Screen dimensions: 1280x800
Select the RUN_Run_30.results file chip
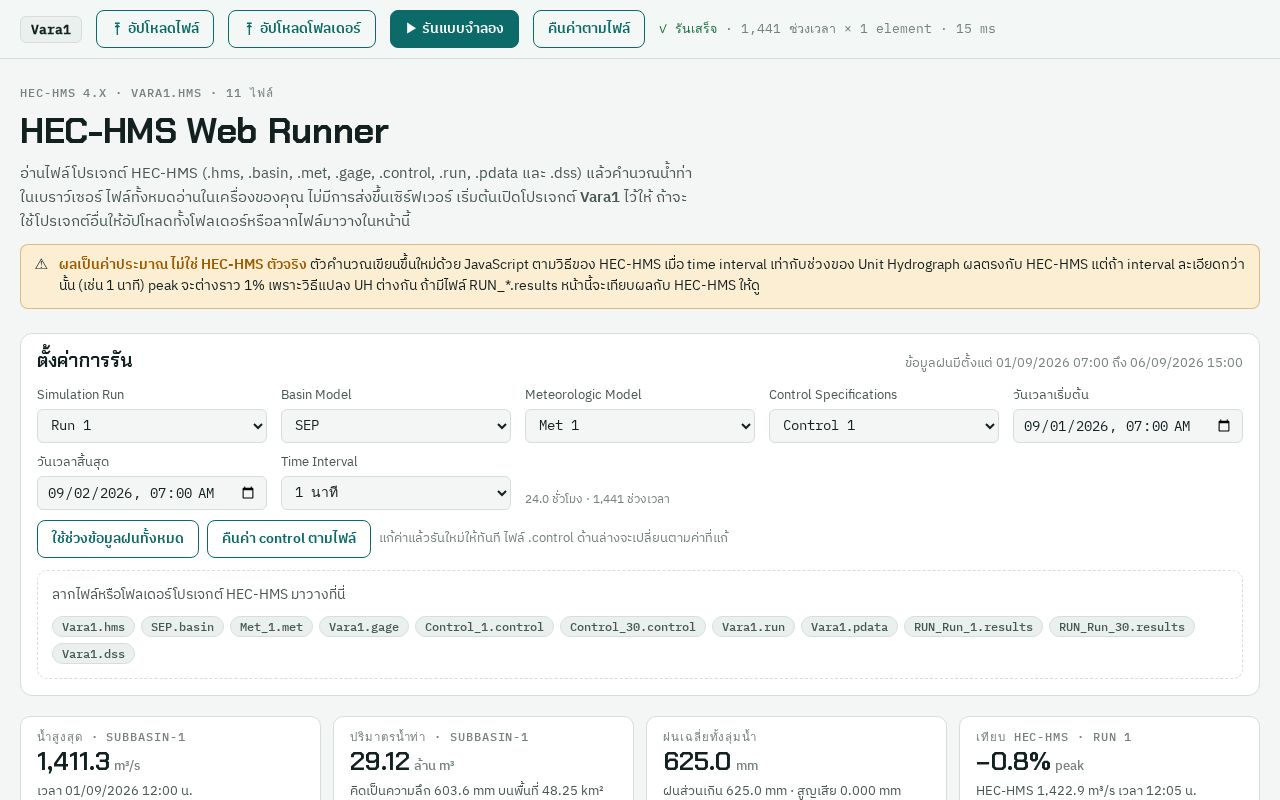pos(1122,627)
